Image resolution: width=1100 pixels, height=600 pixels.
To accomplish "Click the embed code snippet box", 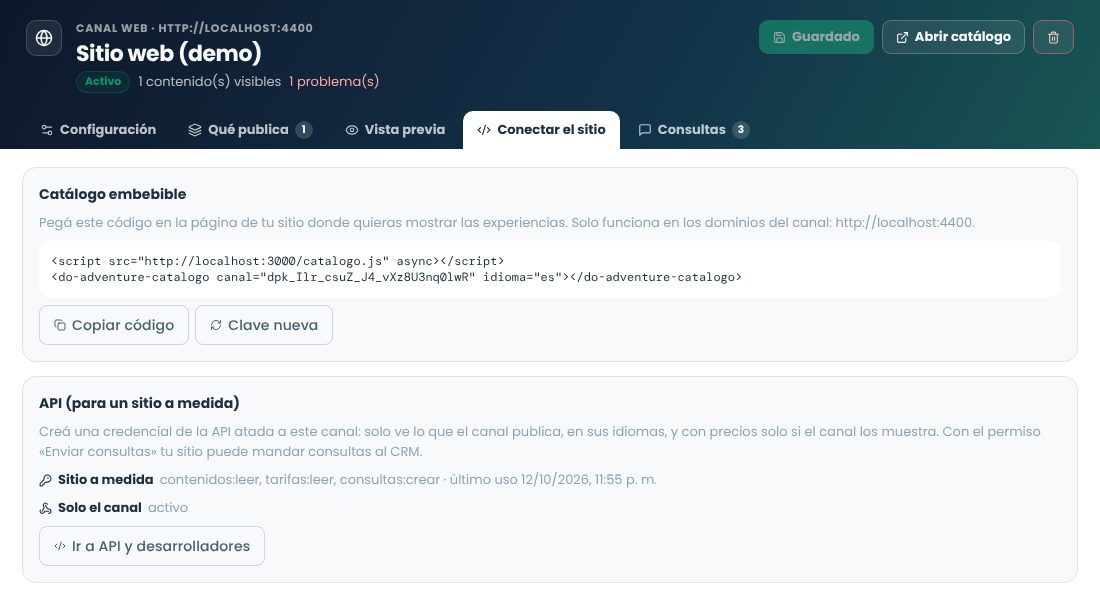I will 550,269.
